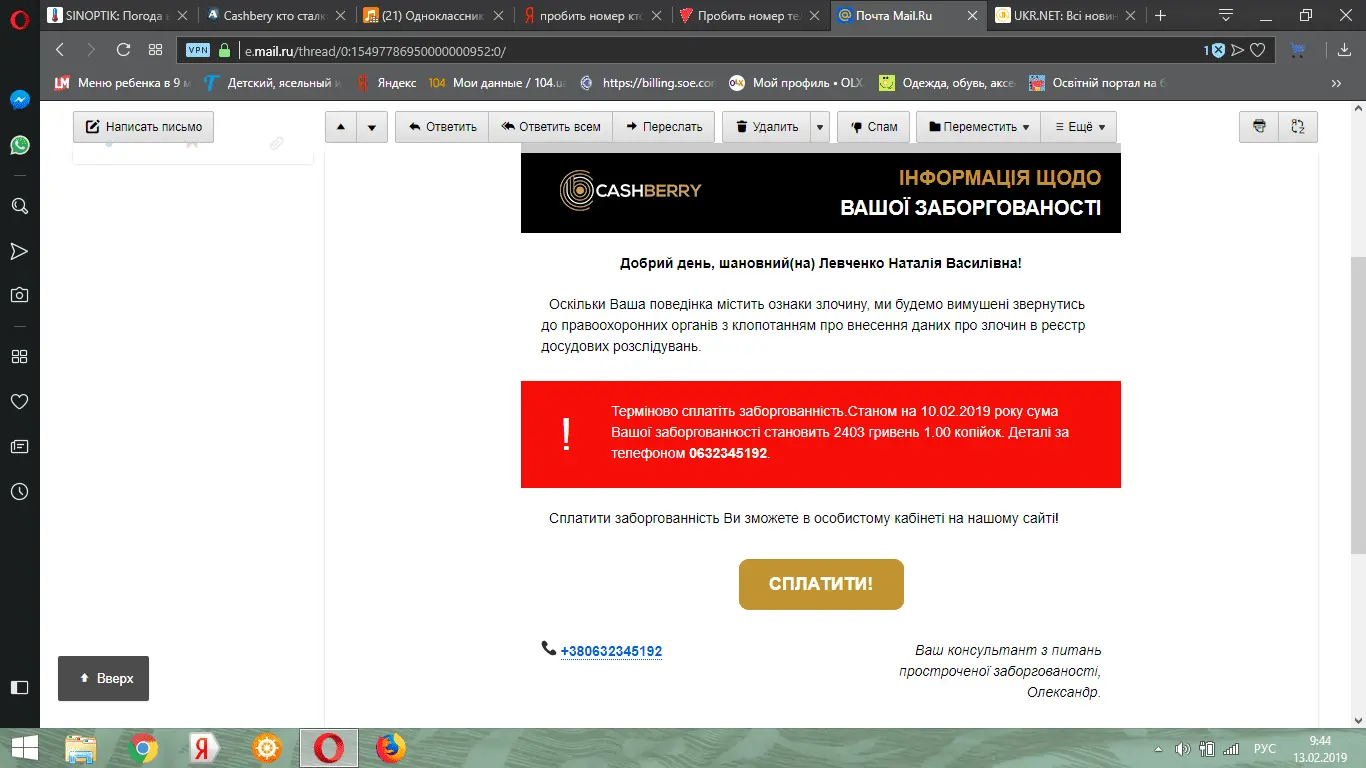Open Messenger in Opera sidebar
Image resolution: width=1366 pixels, height=768 pixels.
[x=19, y=100]
